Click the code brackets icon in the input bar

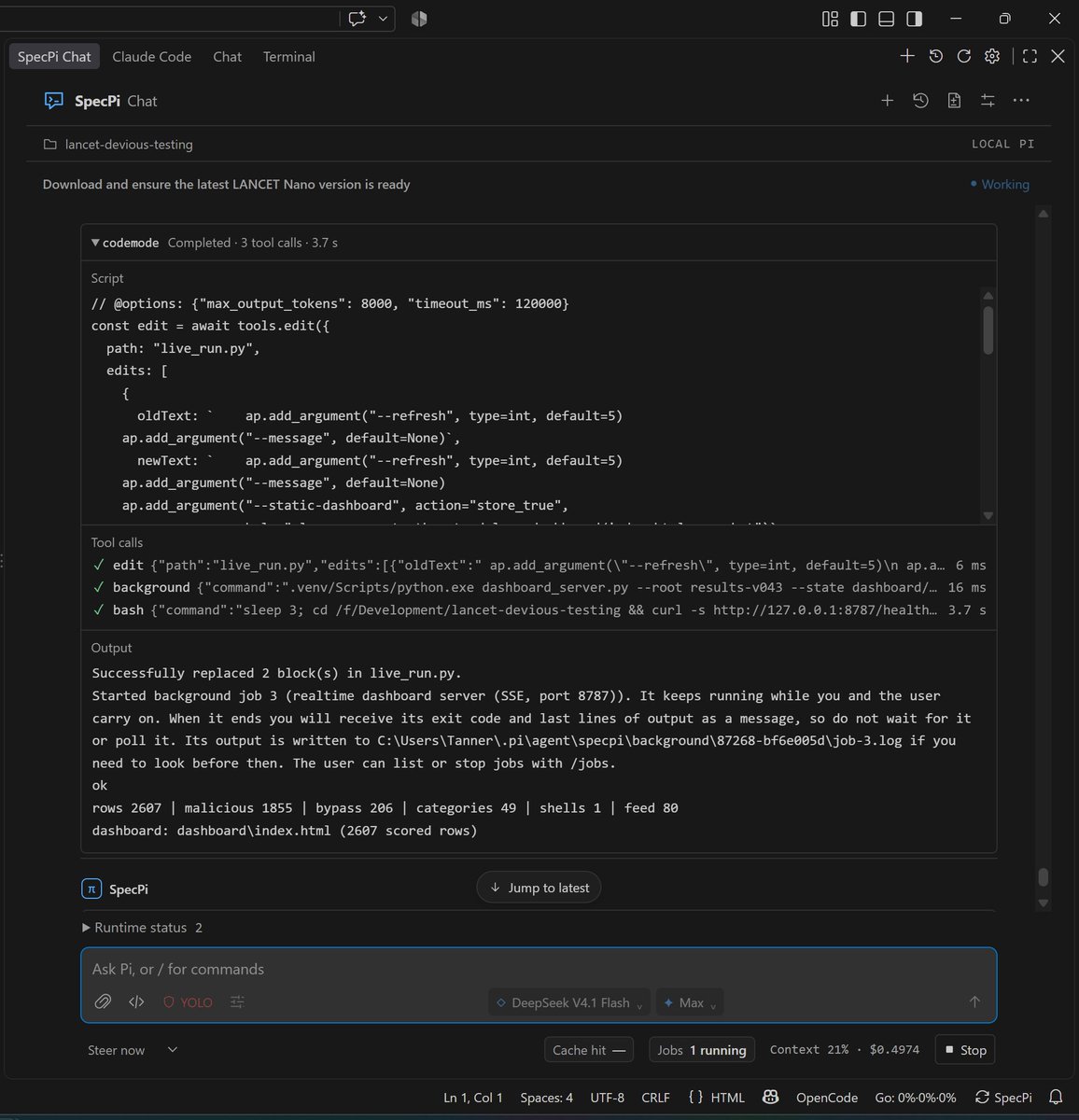coord(136,1001)
